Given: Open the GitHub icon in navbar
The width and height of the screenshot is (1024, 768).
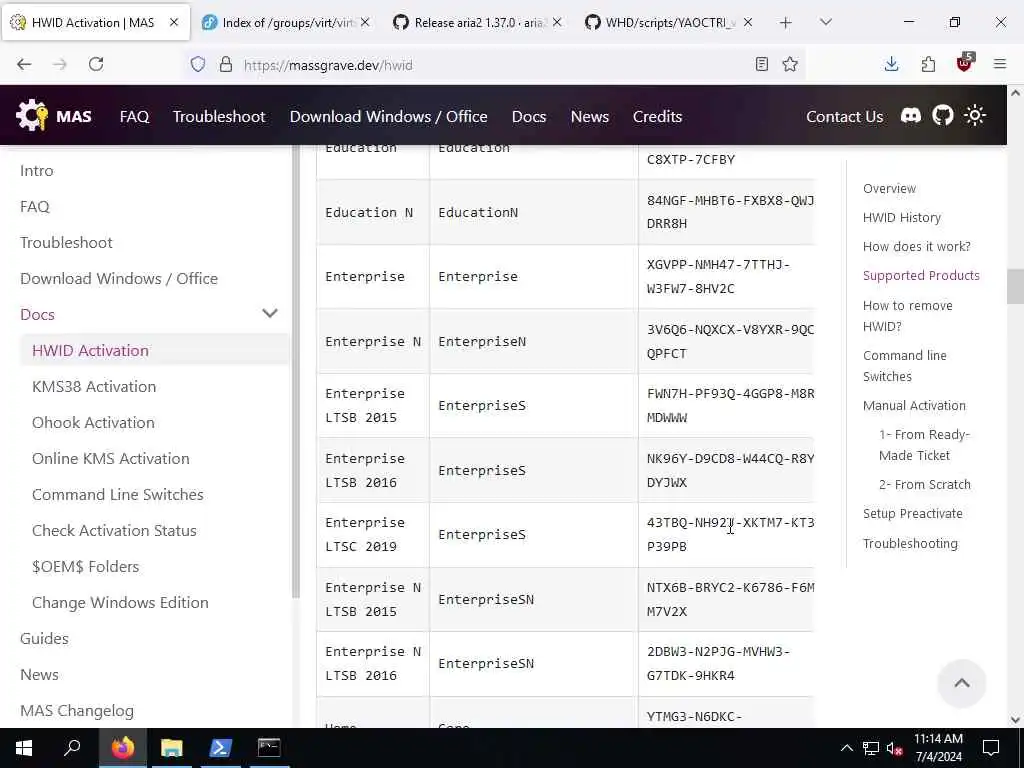Looking at the screenshot, I should click(942, 116).
